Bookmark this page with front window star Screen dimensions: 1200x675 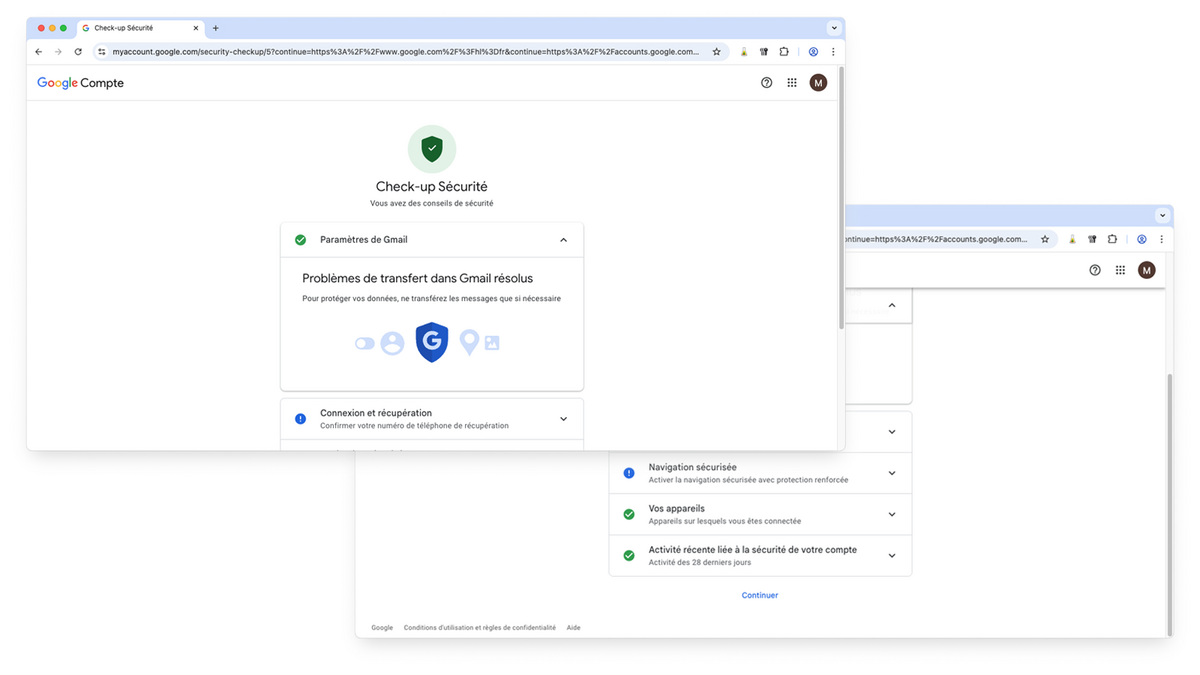(x=716, y=52)
